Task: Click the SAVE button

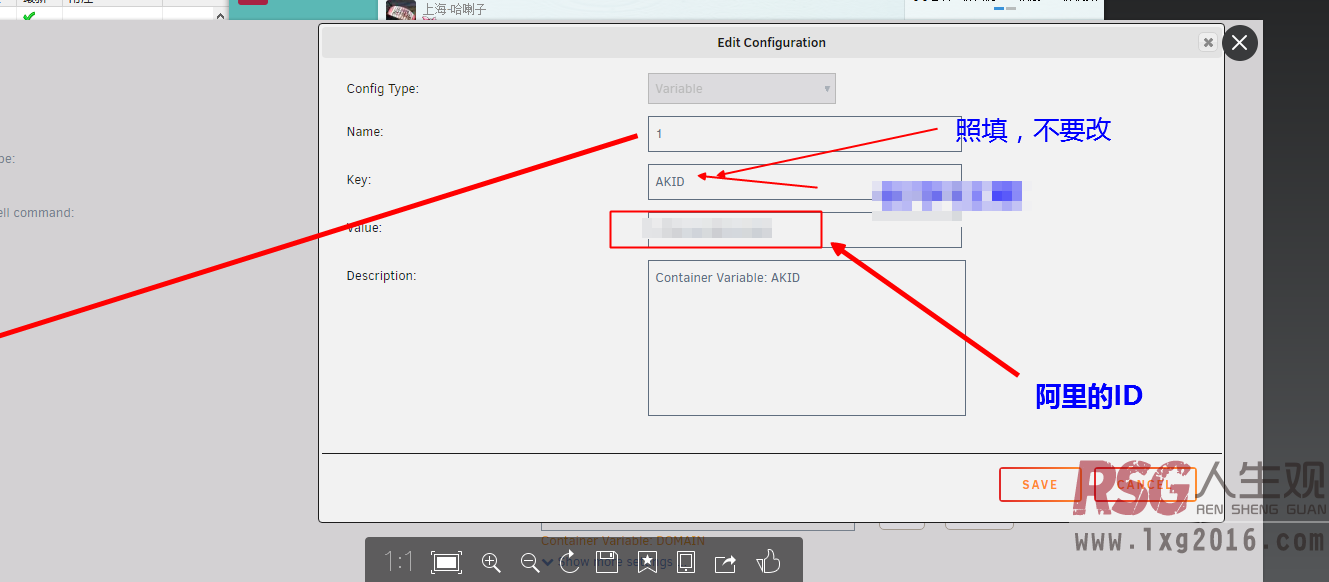Action: point(1040,484)
